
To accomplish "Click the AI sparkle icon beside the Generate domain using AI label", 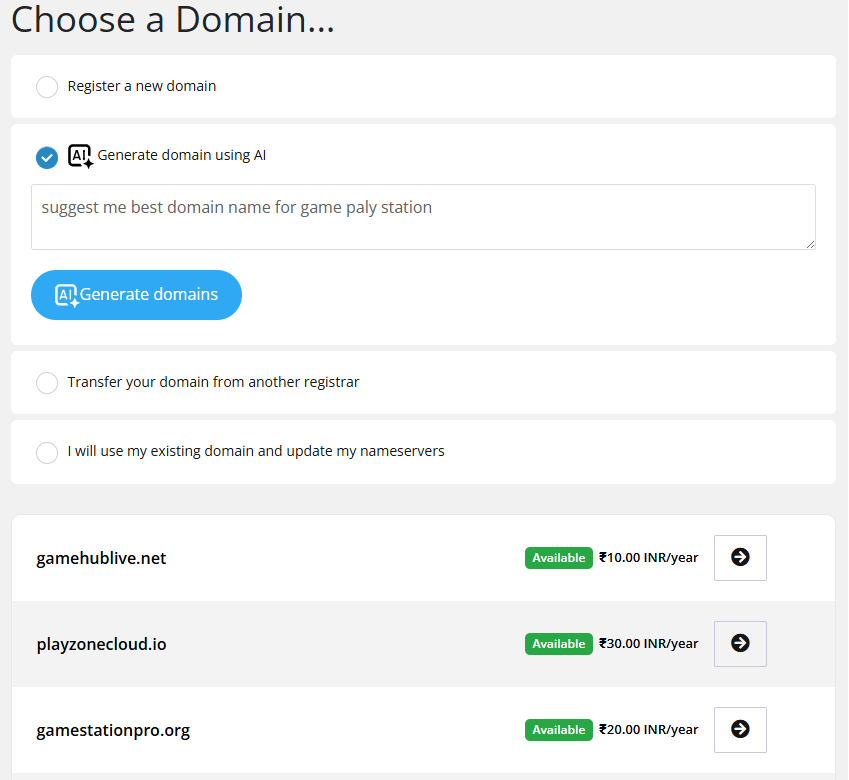I will [x=80, y=156].
